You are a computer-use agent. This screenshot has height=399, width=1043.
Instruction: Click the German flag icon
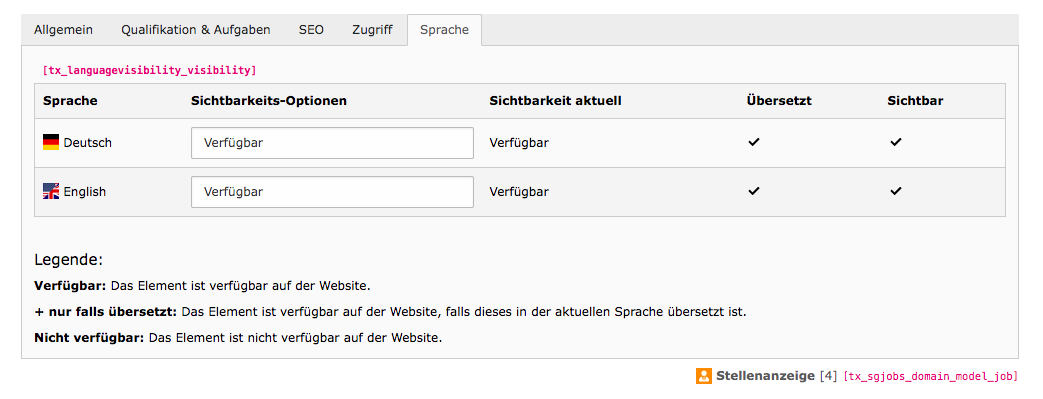coord(51,142)
